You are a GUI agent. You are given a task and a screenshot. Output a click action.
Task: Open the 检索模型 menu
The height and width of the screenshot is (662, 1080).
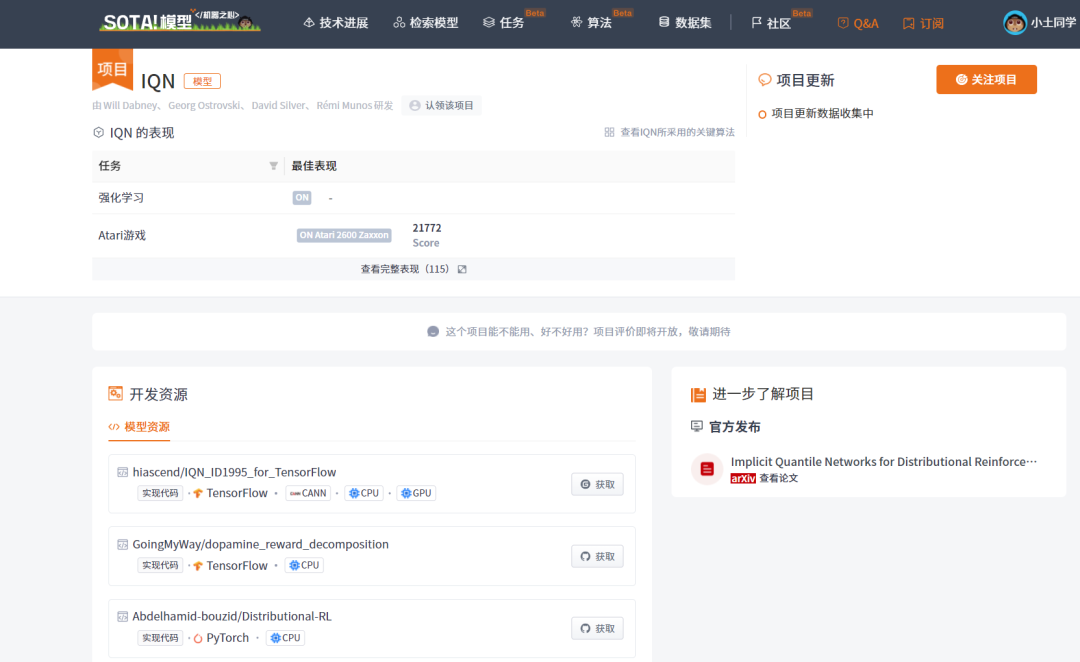coord(426,23)
